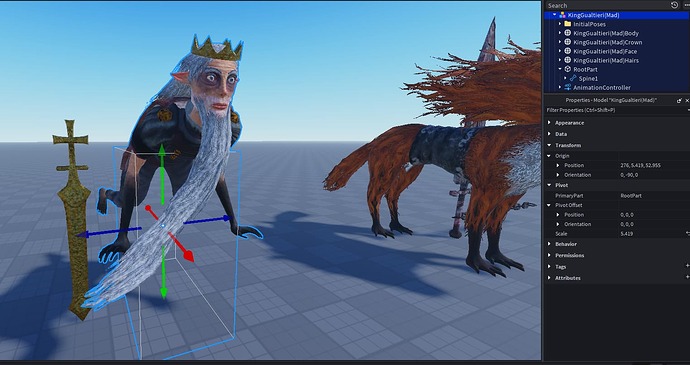Expand the Pivot Offset Position arrow
The image size is (690, 365).
[558, 215]
